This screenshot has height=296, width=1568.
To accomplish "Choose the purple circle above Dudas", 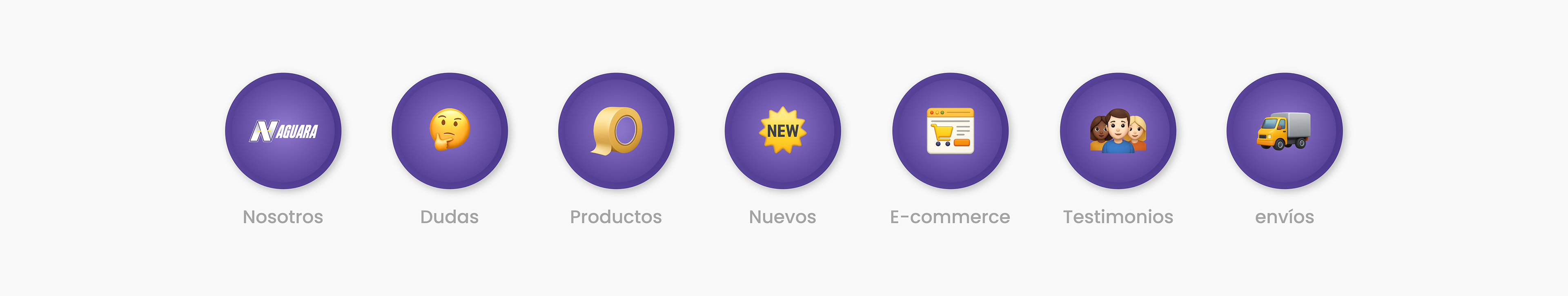I will coord(449,131).
